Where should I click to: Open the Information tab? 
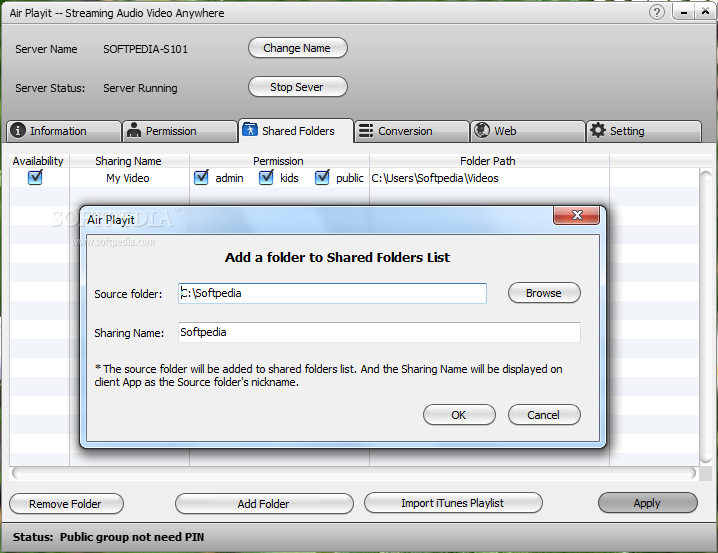pos(64,131)
